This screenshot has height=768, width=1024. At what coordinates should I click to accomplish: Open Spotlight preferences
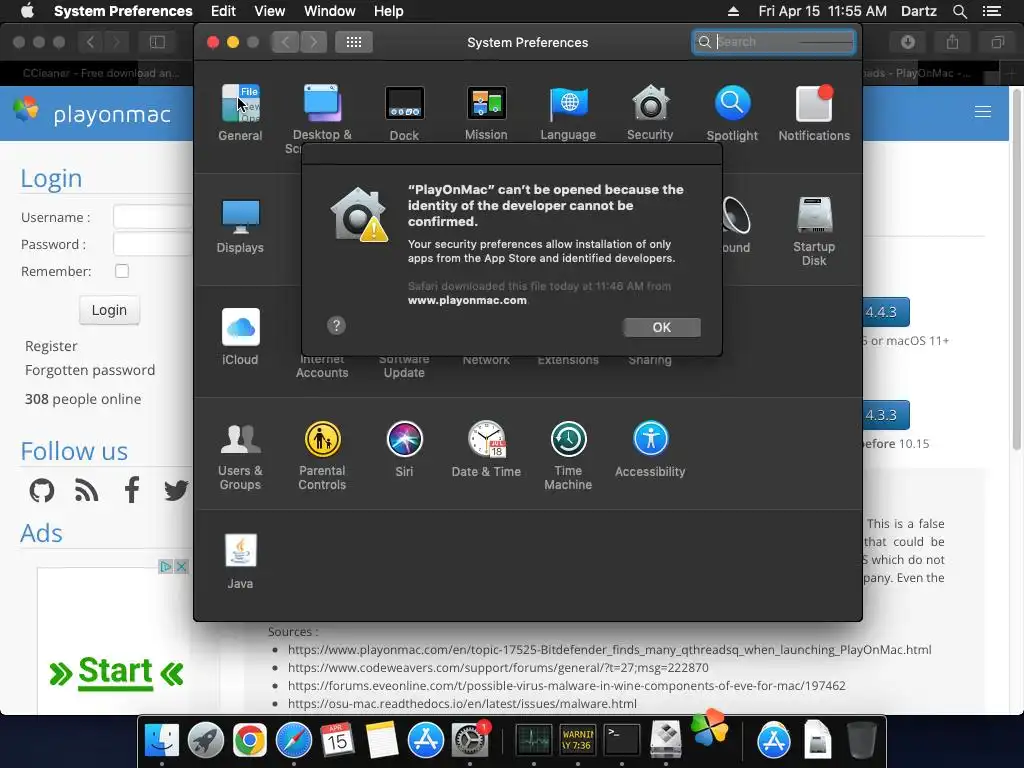tap(732, 112)
